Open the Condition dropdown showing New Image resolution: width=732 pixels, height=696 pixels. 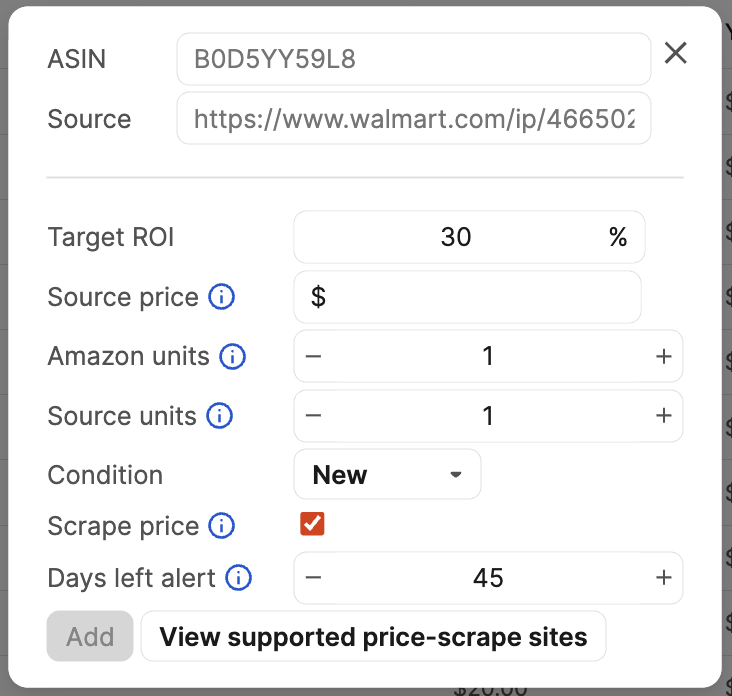tap(387, 474)
